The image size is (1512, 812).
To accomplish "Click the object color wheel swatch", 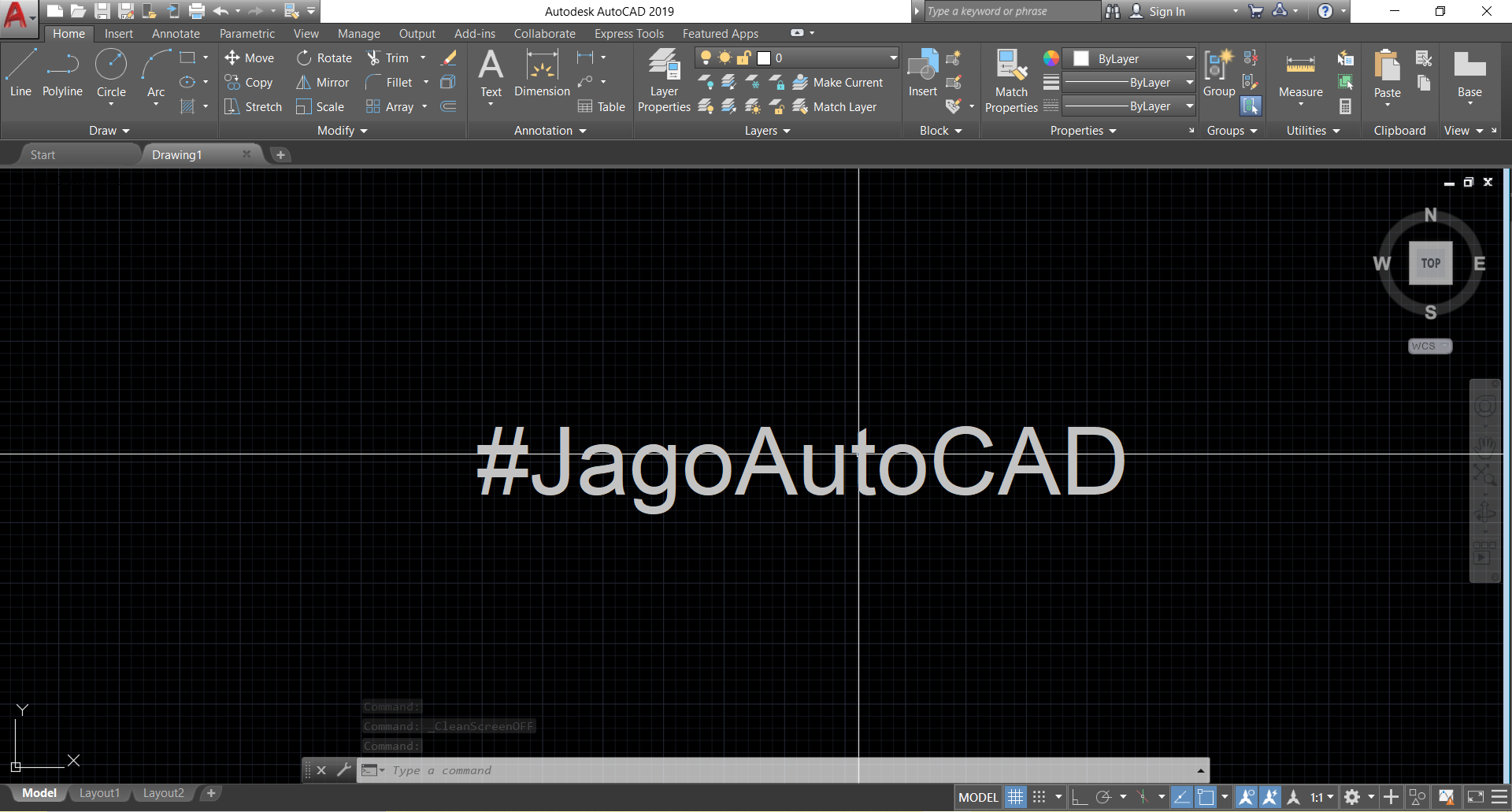I will [x=1051, y=58].
